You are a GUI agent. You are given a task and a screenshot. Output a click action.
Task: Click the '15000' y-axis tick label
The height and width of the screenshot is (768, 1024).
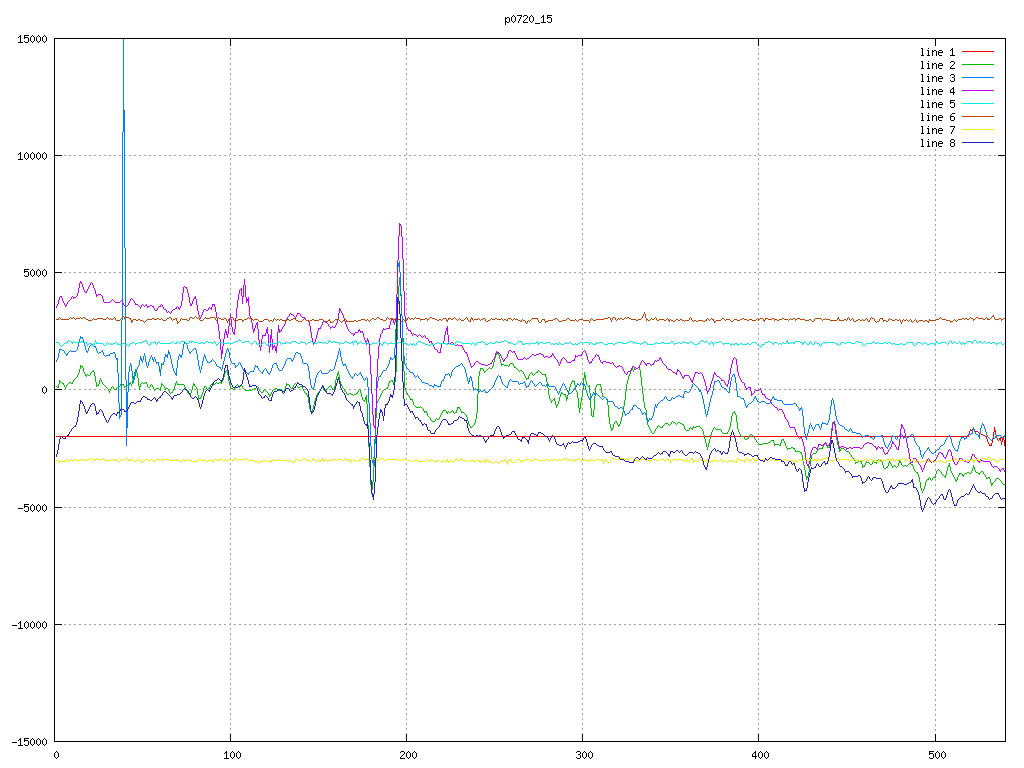pyautogui.click(x=31, y=39)
